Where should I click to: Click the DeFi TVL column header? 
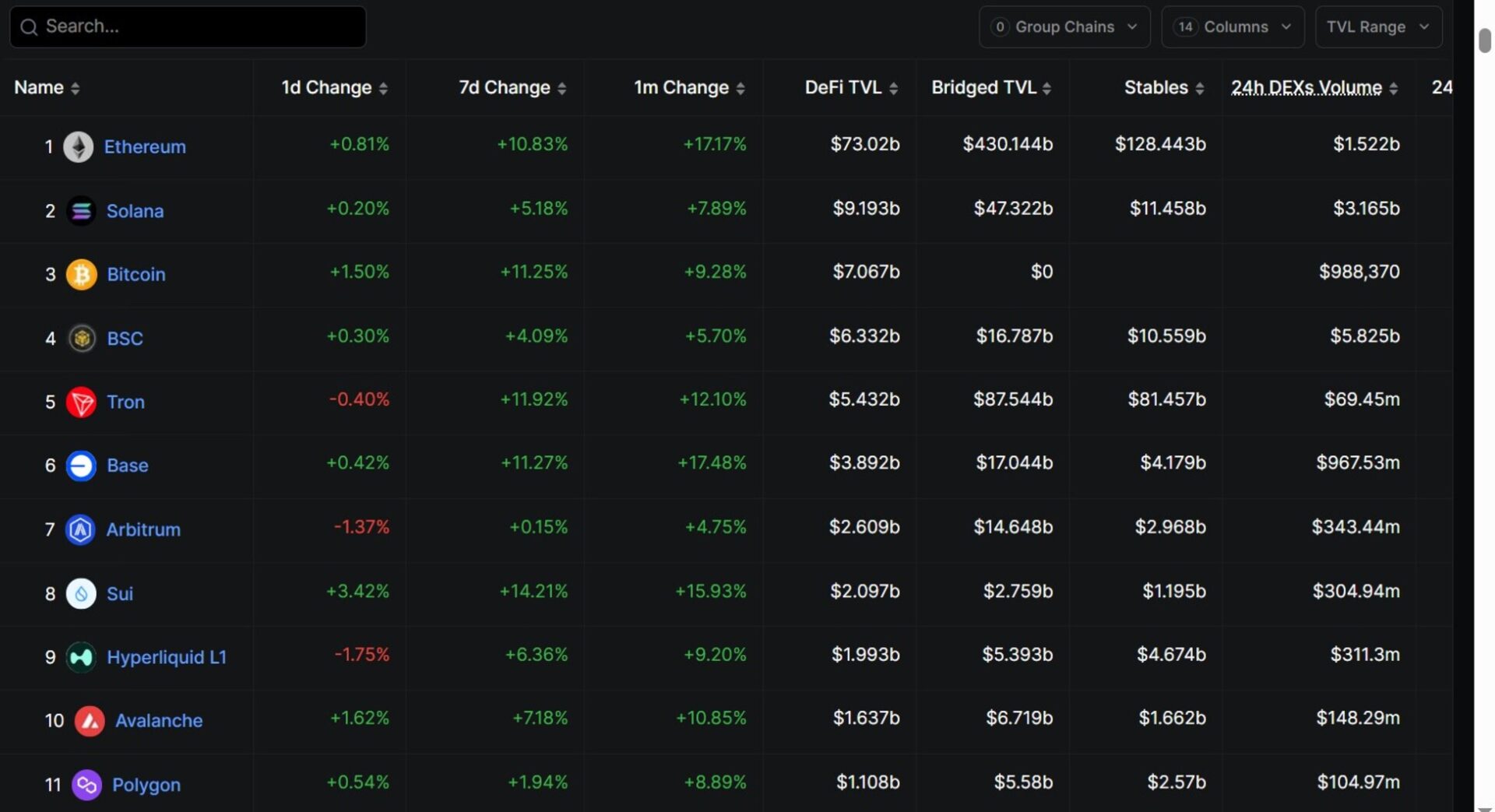coord(843,87)
